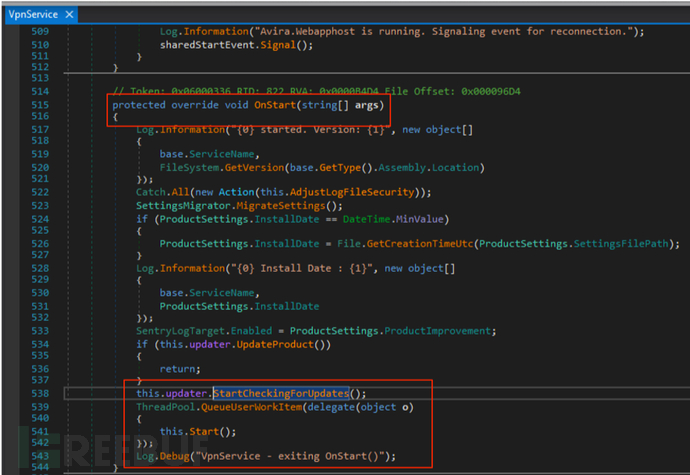The width and height of the screenshot is (690, 475).
Task: Click SettingsFilePath on line 526
Action: pos(621,243)
